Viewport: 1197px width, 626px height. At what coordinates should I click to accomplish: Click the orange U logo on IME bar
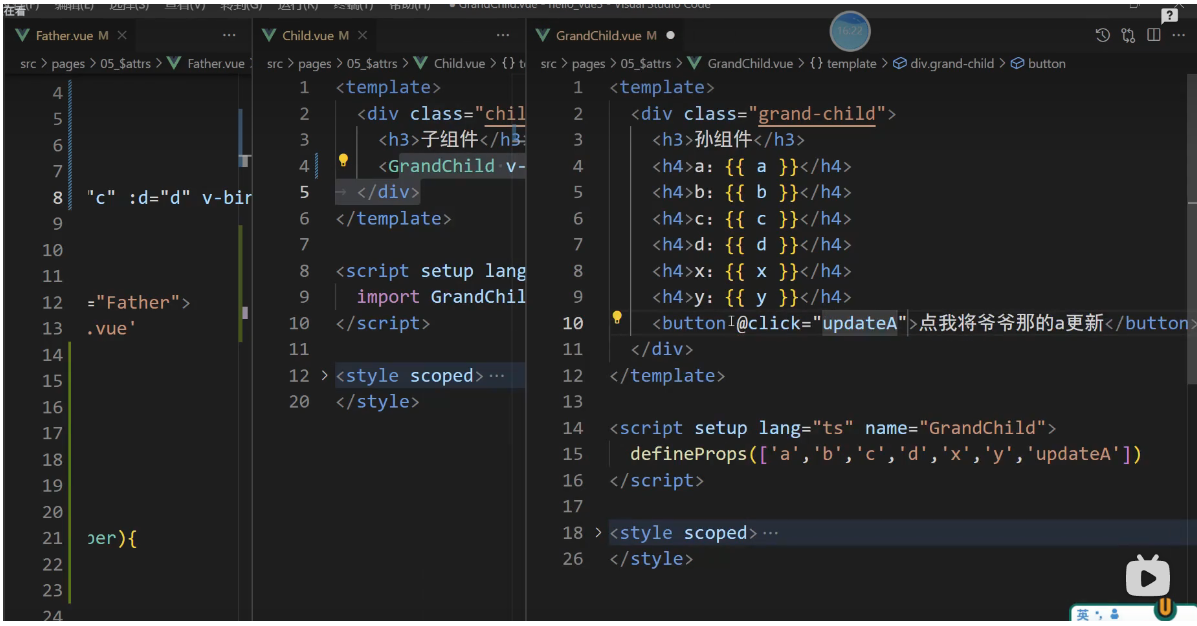coord(1165,608)
